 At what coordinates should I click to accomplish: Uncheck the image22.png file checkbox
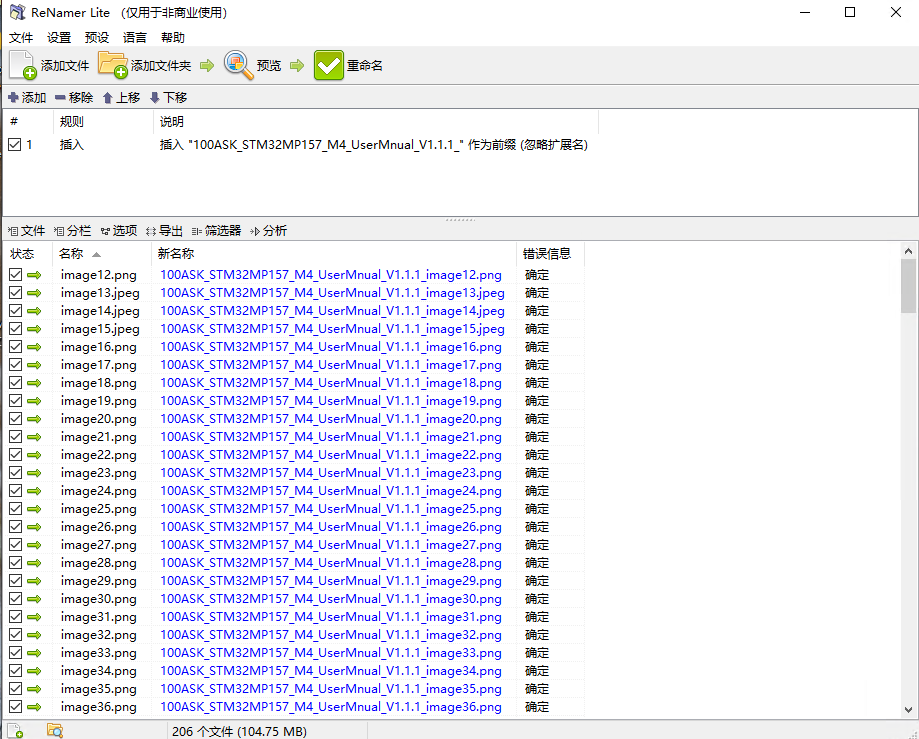click(x=15, y=454)
